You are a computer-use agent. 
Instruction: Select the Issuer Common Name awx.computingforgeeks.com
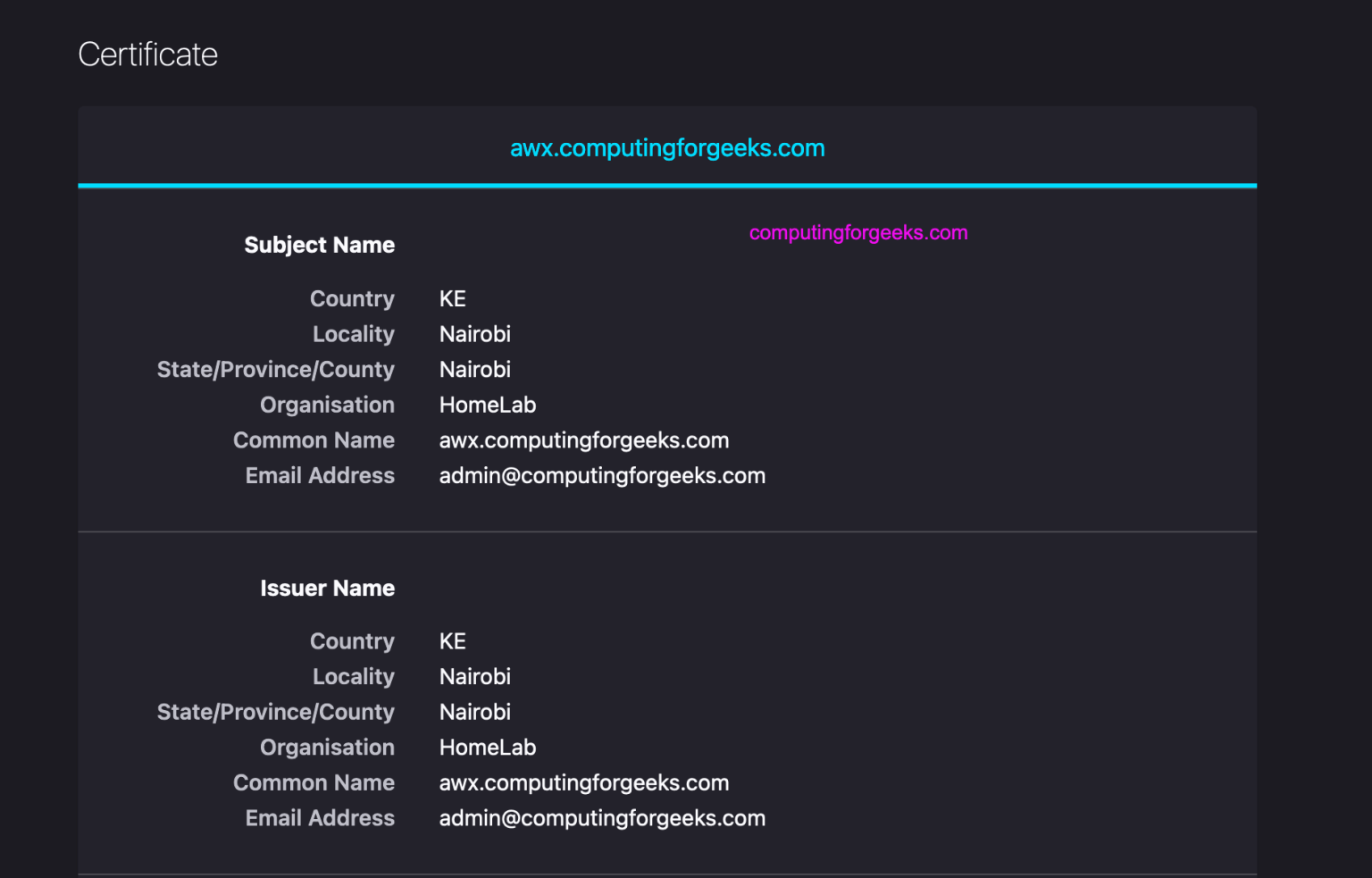[x=583, y=782]
